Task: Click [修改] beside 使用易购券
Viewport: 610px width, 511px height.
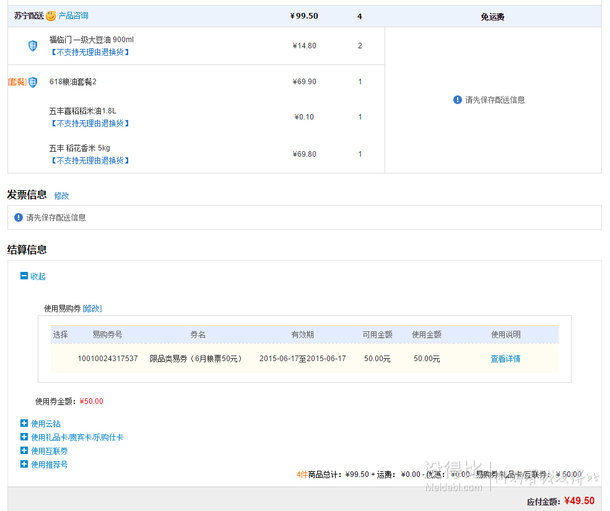Action: 92,308
